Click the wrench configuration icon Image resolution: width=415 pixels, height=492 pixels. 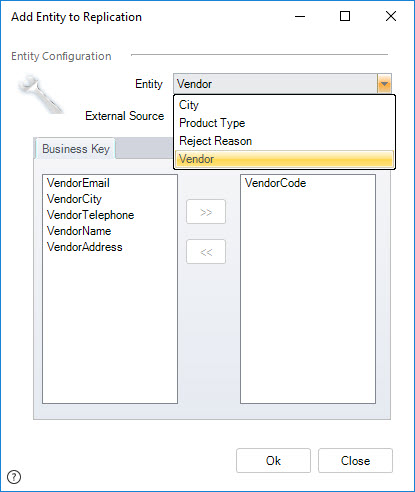click(x=40, y=94)
